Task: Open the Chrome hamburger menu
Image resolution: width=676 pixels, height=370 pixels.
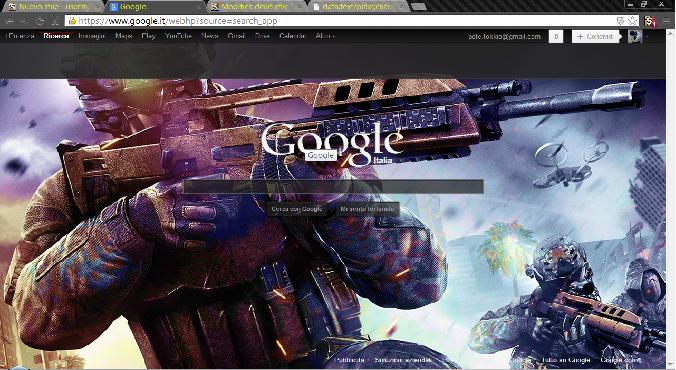Action: coord(667,21)
